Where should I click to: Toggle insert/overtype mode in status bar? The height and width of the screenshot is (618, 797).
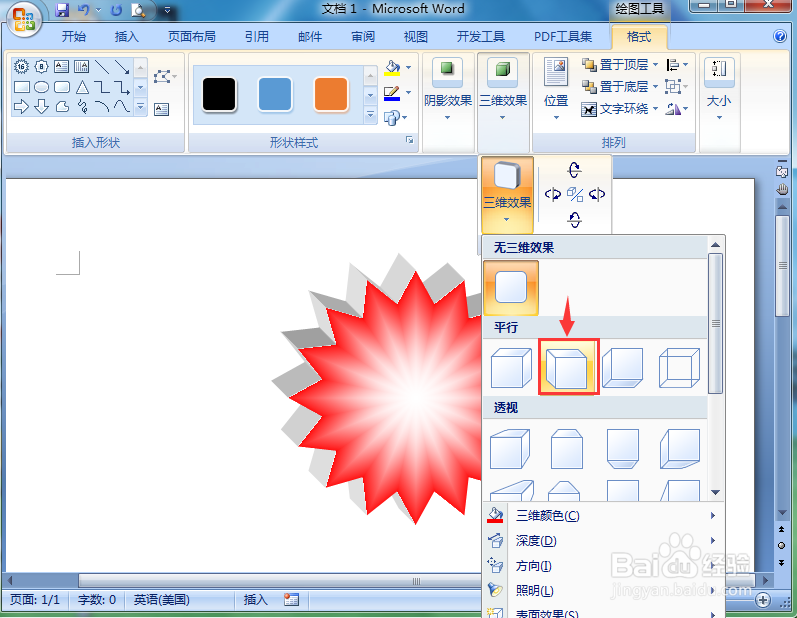pyautogui.click(x=255, y=600)
